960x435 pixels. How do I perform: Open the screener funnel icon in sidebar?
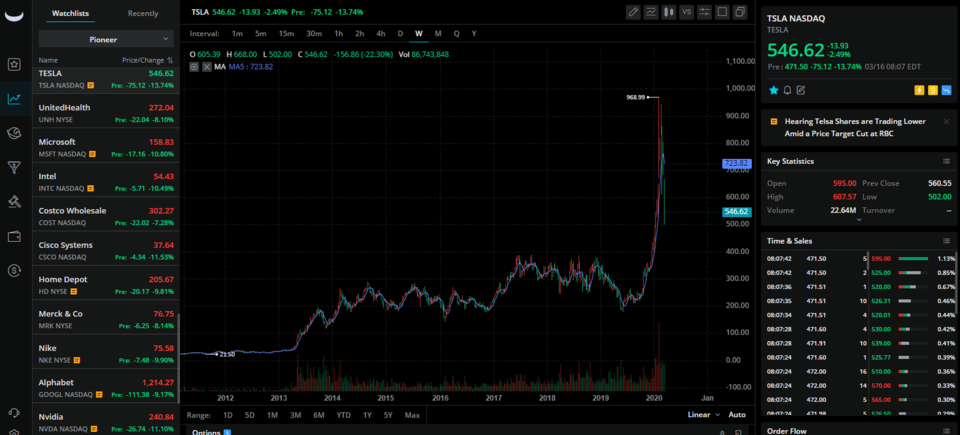tap(15, 167)
